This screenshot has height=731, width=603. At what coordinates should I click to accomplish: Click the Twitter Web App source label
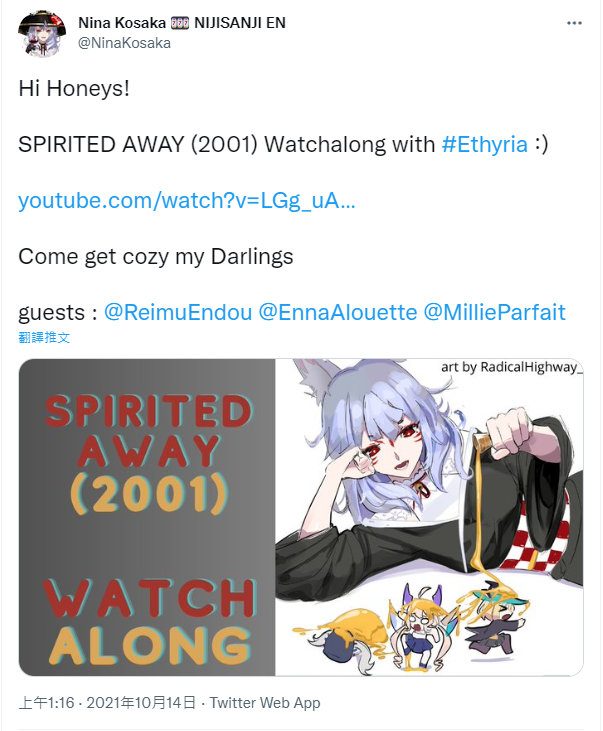(x=265, y=703)
